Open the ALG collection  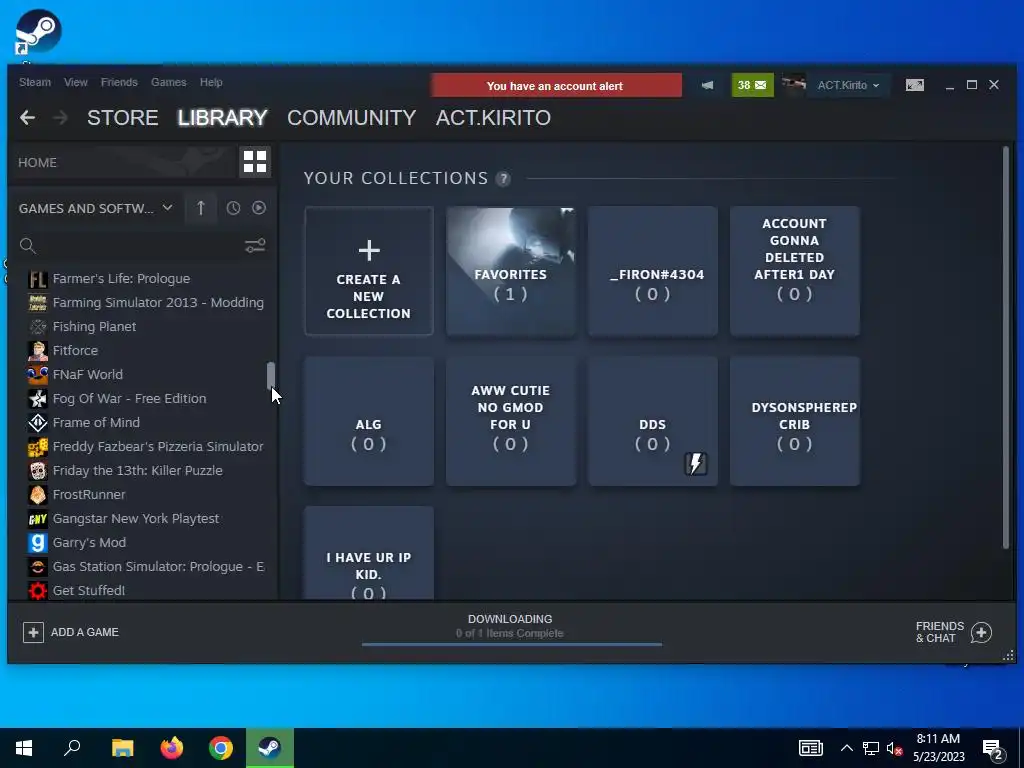point(369,421)
